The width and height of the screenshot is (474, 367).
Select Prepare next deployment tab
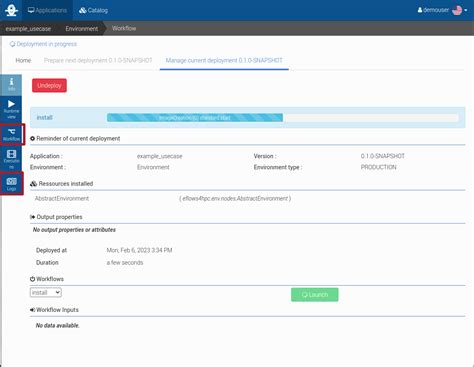coord(98,60)
